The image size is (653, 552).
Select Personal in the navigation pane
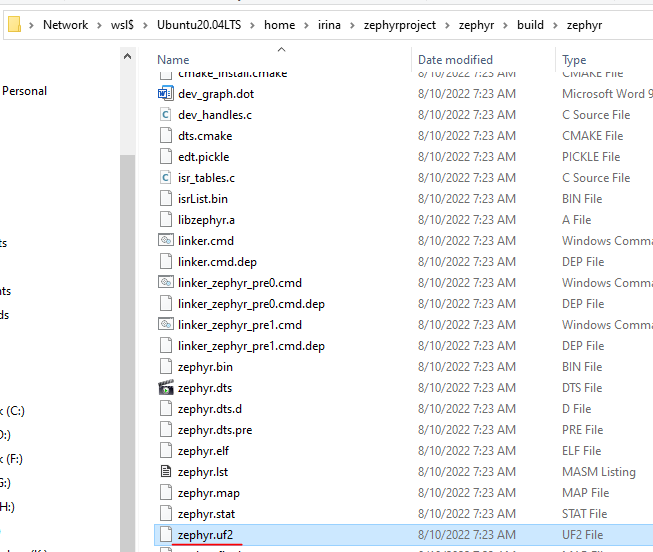click(x=24, y=91)
